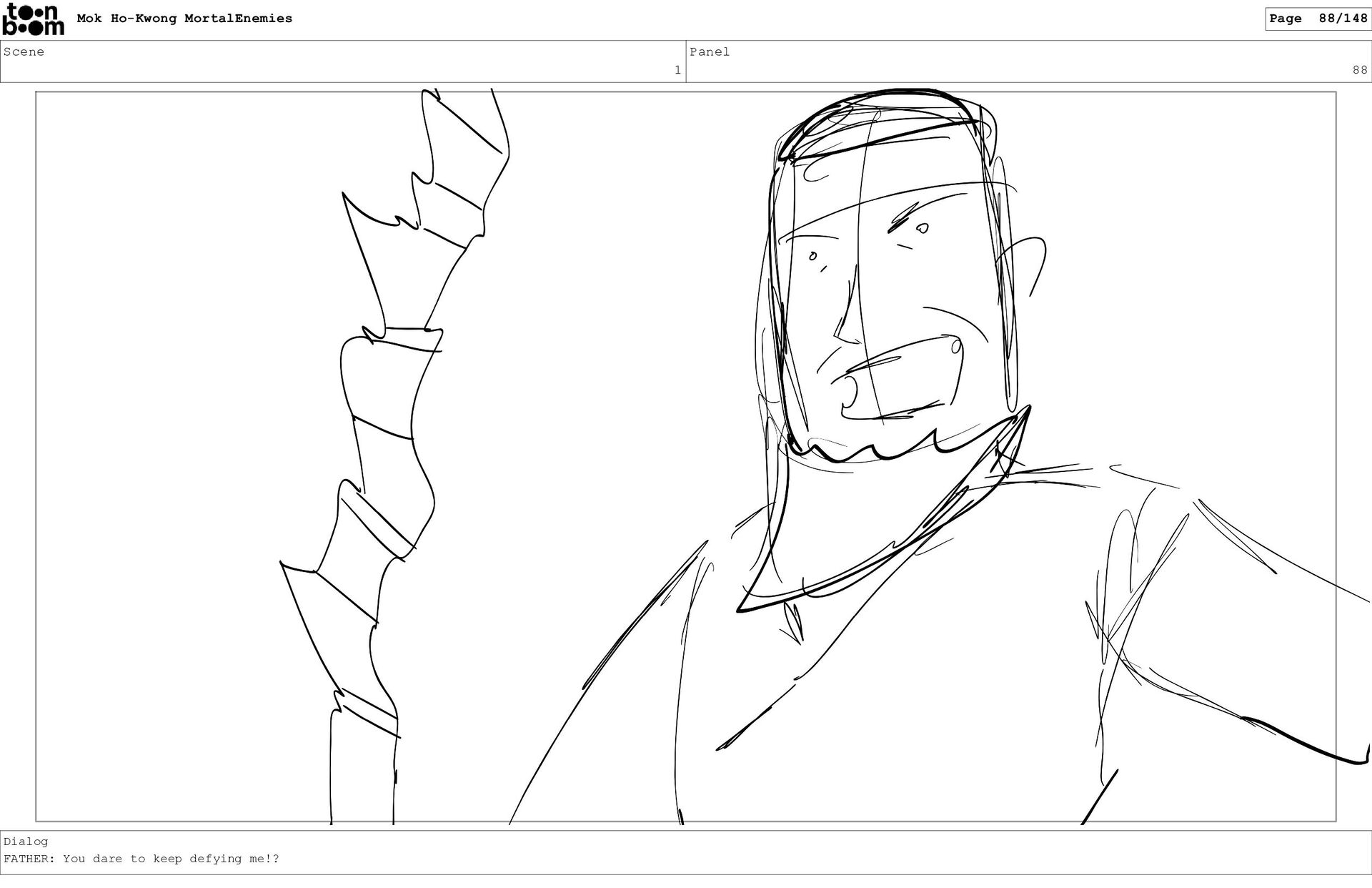Viewport: 1372px width, 888px height.
Task: Click the Page 88/148 indicator box
Action: click(x=1318, y=19)
